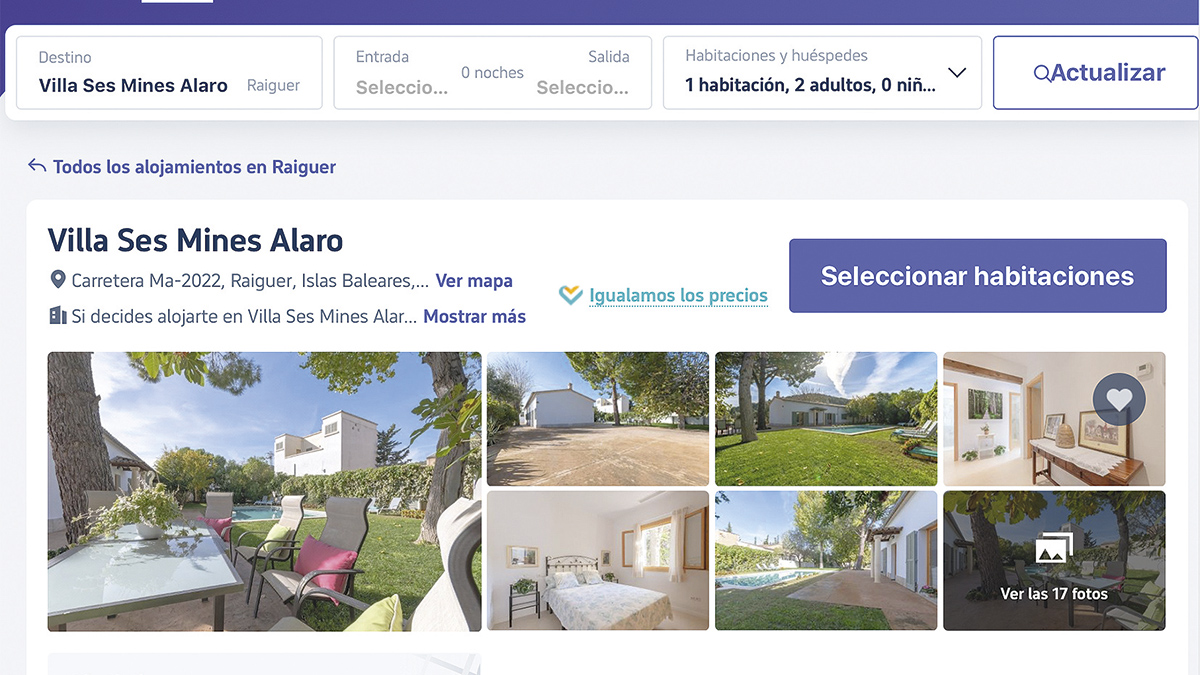The width and height of the screenshot is (1200, 675).
Task: Click the building icon beside property description
Action: [x=58, y=315]
